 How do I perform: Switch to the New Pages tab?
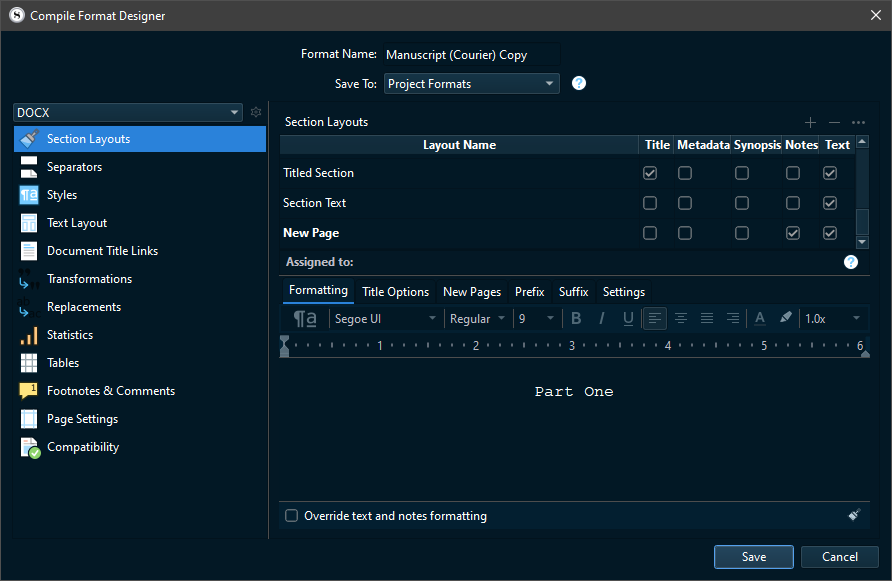pyautogui.click(x=472, y=292)
